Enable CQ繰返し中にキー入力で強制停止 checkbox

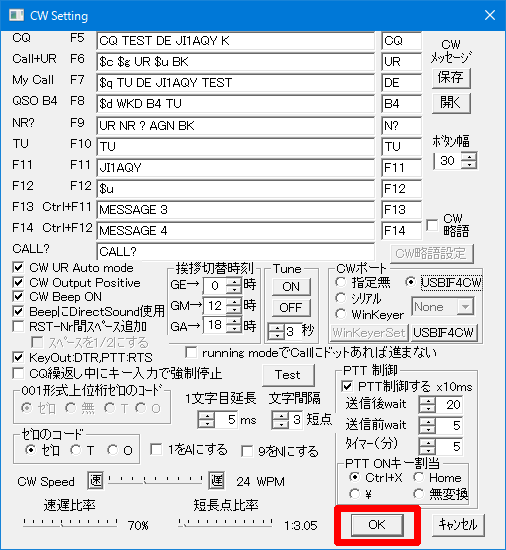pyautogui.click(x=18, y=373)
